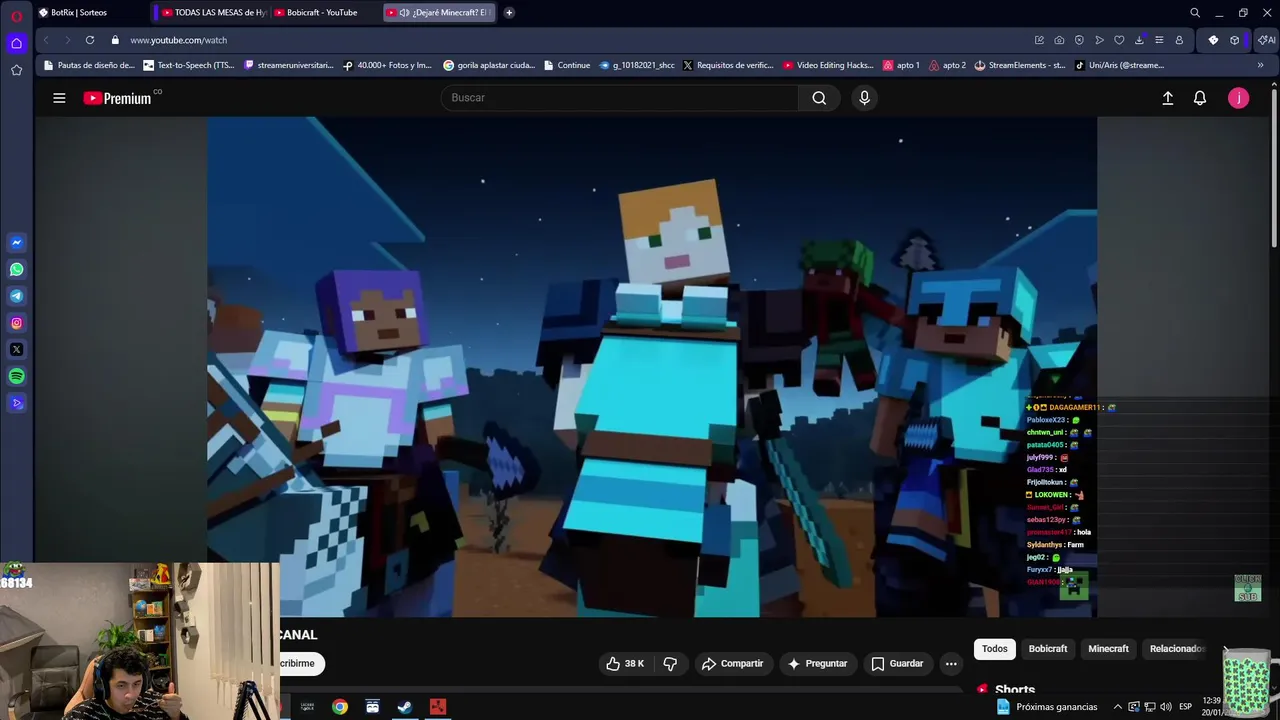Screen dimensions: 1280x720
Task: Select the Relacionados filter chip
Action: 1177,649
